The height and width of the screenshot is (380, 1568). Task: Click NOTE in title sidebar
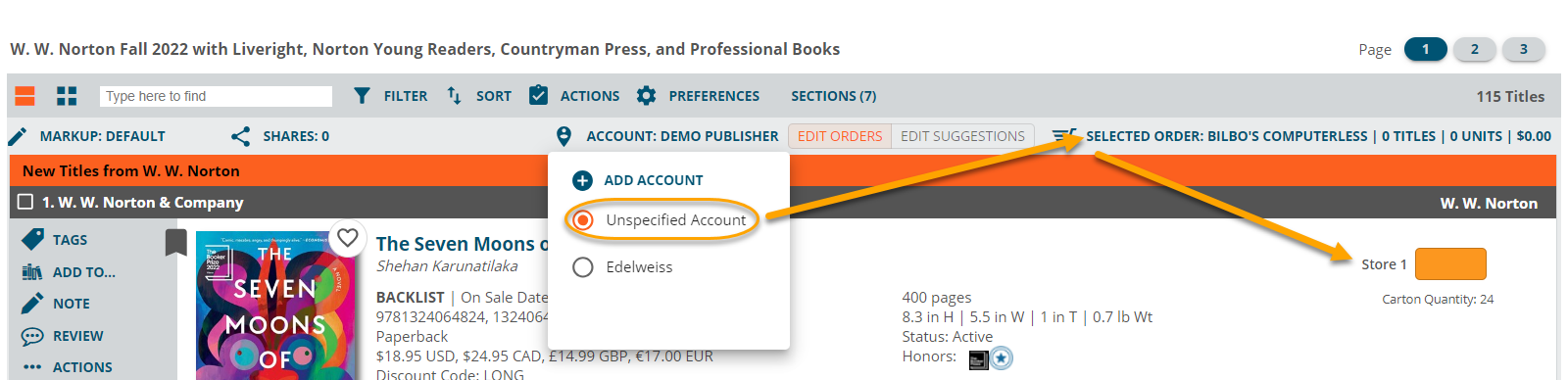click(x=72, y=304)
